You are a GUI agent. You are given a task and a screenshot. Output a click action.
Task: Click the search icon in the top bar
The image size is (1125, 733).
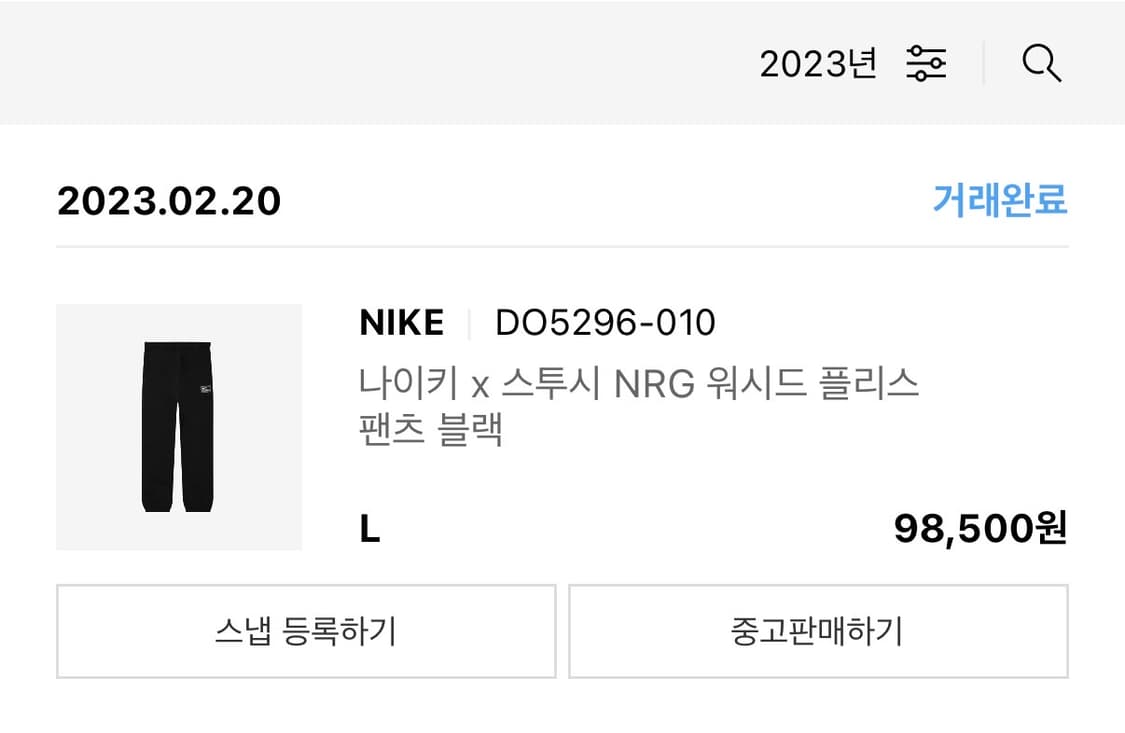point(1042,62)
